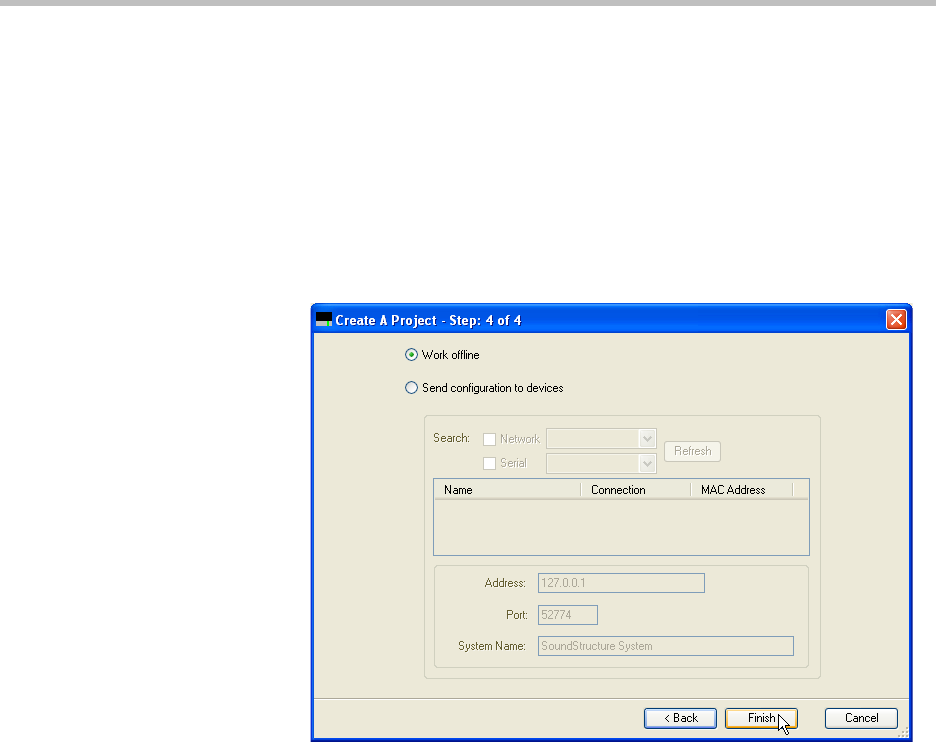Click the Connection column header
Image resolution: width=936 pixels, height=742 pixels.
(634, 490)
